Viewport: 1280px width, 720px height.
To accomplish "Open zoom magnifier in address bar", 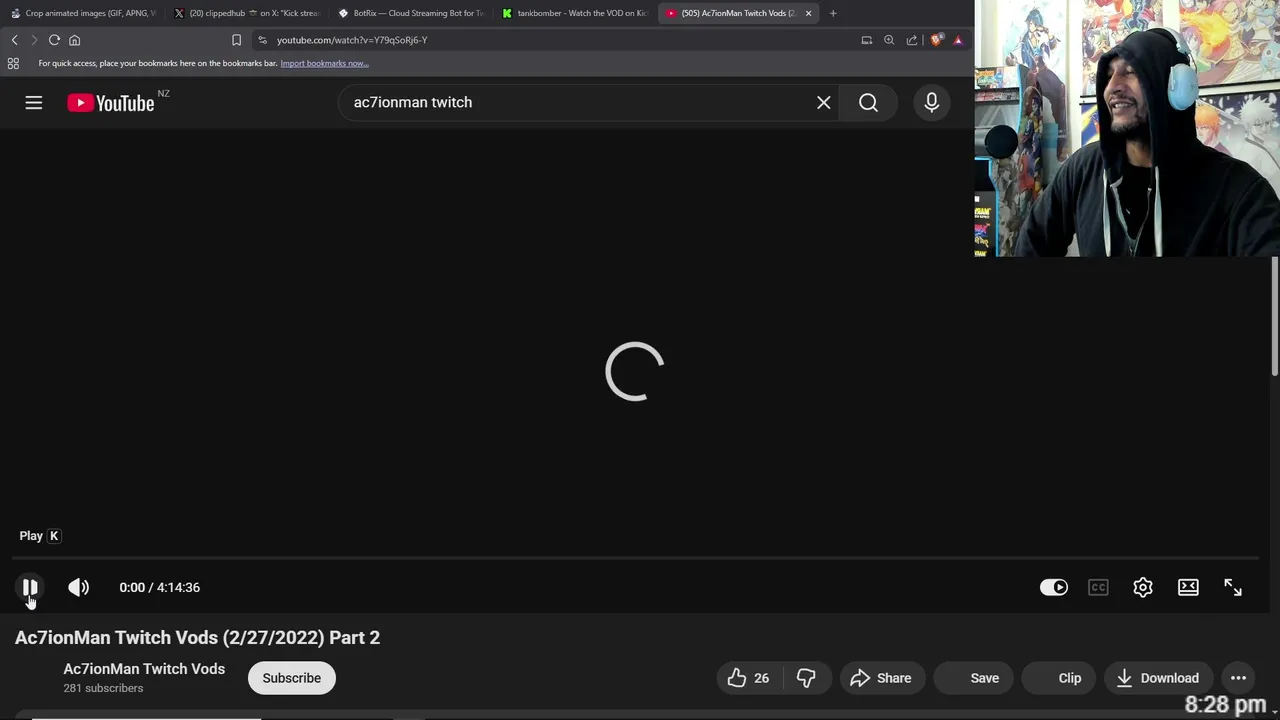I will (x=889, y=40).
